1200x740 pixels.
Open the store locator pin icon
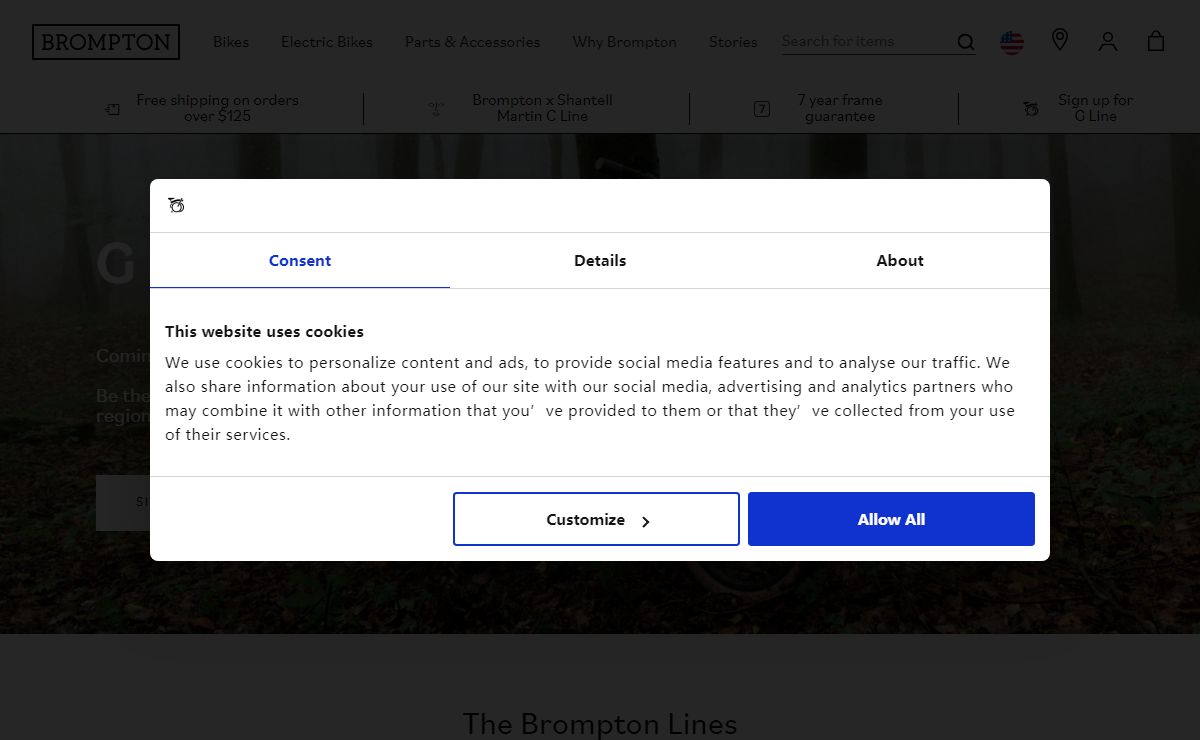coord(1060,40)
